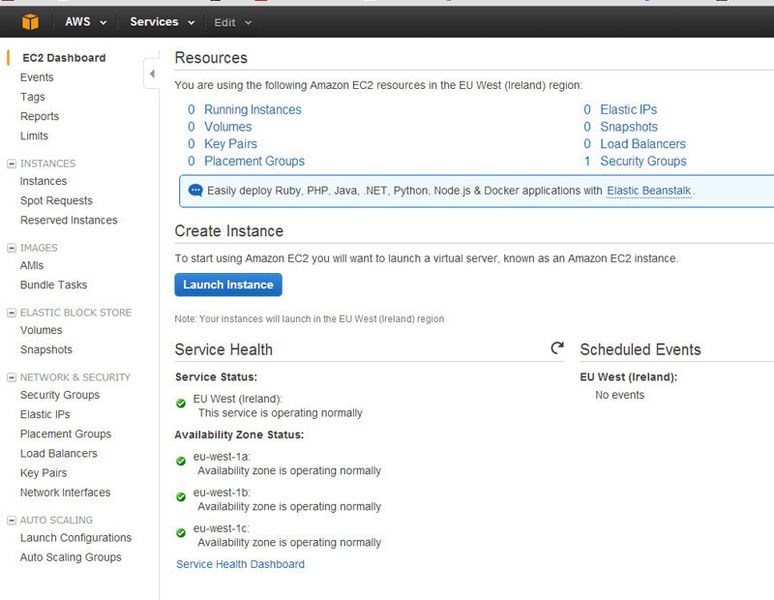Click the 'Resources' heading
Screen dimensions: 774x600
pos(211,58)
